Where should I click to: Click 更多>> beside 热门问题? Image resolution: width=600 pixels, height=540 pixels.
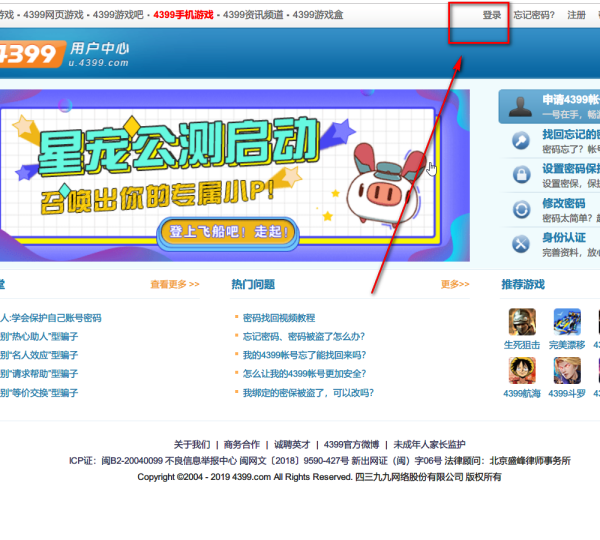tap(455, 284)
